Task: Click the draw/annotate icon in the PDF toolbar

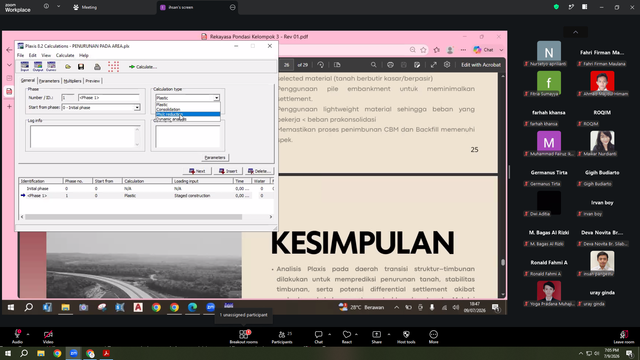Action: click(417, 65)
